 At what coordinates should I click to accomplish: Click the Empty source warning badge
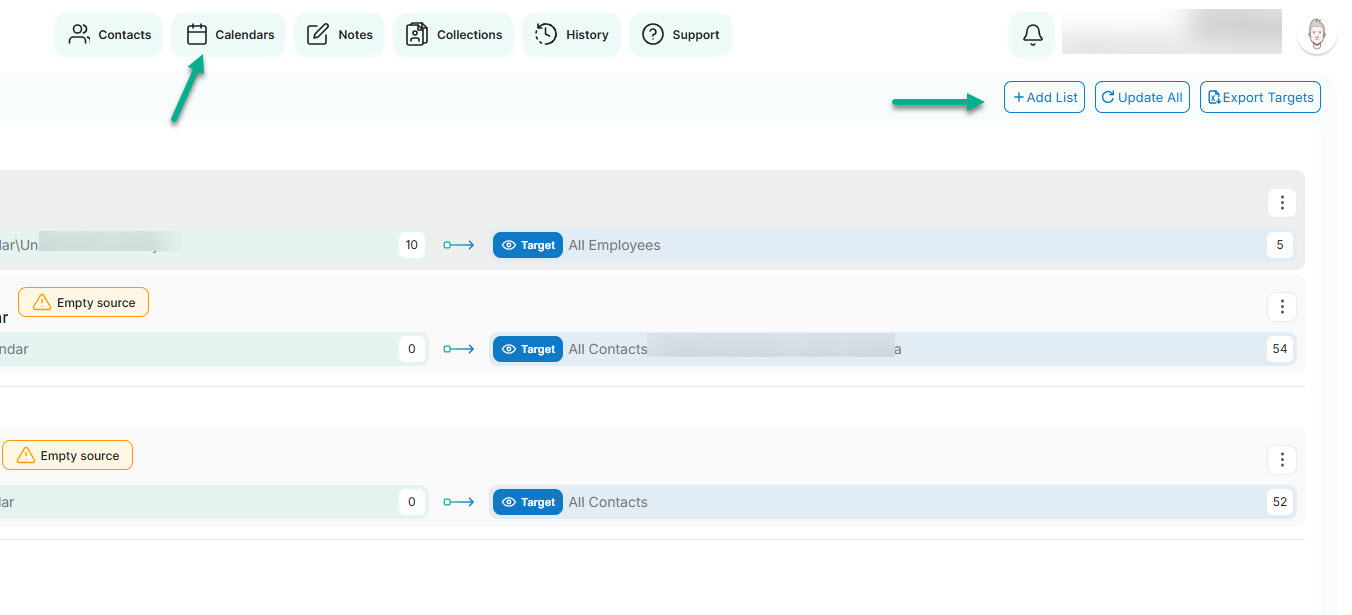click(x=83, y=301)
